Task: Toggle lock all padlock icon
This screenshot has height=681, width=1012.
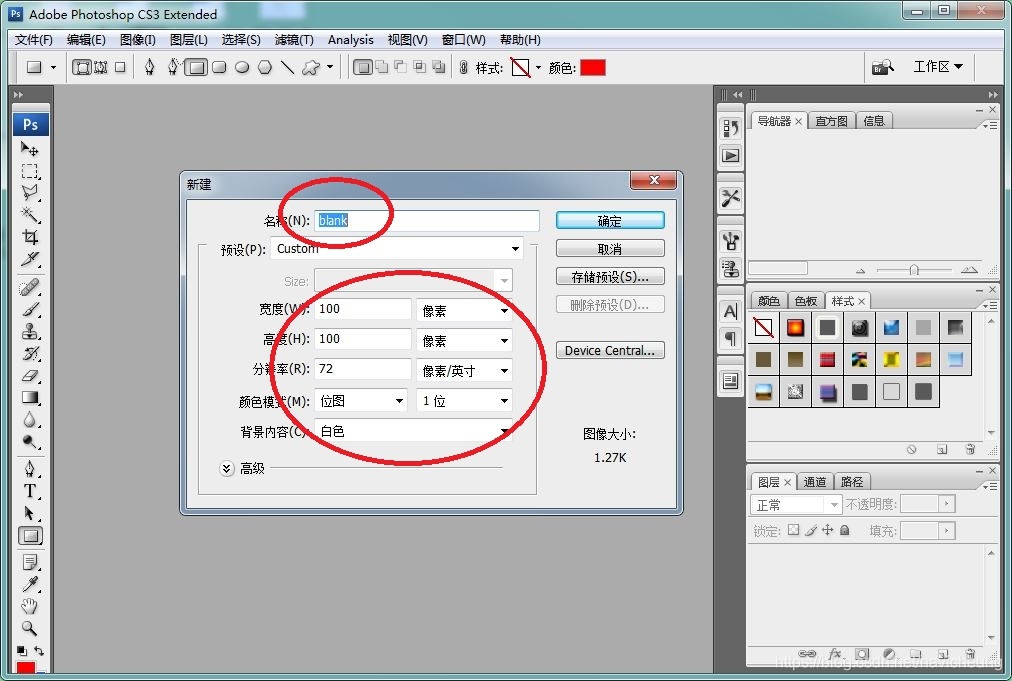Action: tap(845, 530)
